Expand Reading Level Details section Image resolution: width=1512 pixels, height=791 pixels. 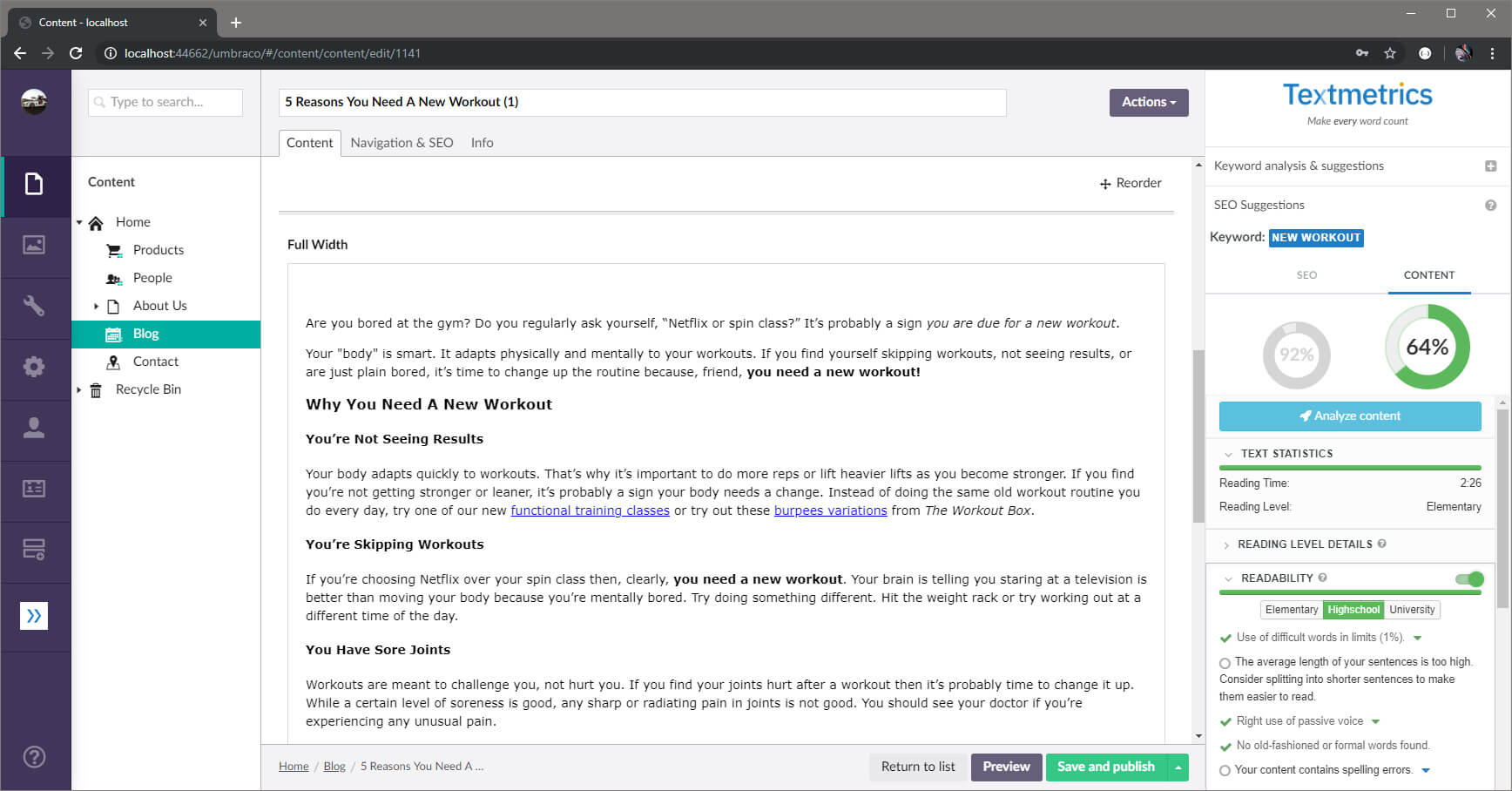click(x=1304, y=544)
